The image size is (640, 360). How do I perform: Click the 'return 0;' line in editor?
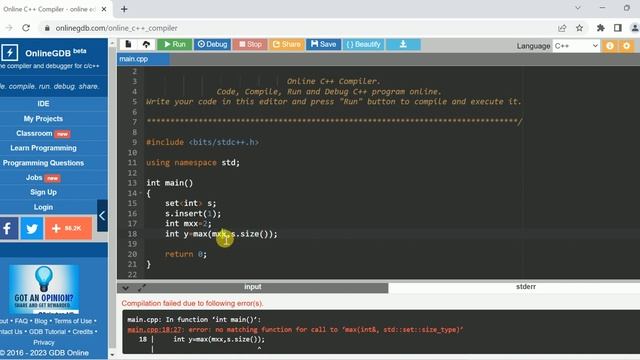[x=186, y=254]
